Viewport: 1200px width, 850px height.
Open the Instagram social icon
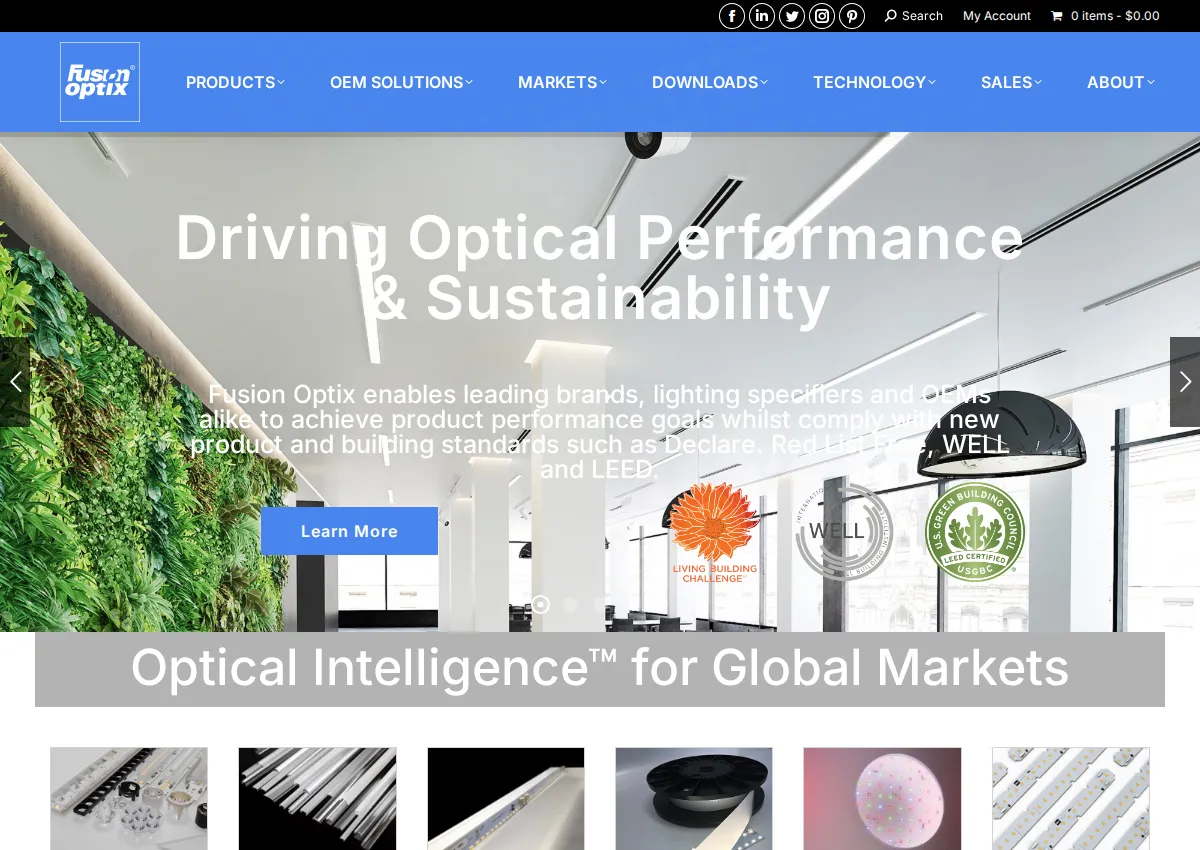[822, 16]
